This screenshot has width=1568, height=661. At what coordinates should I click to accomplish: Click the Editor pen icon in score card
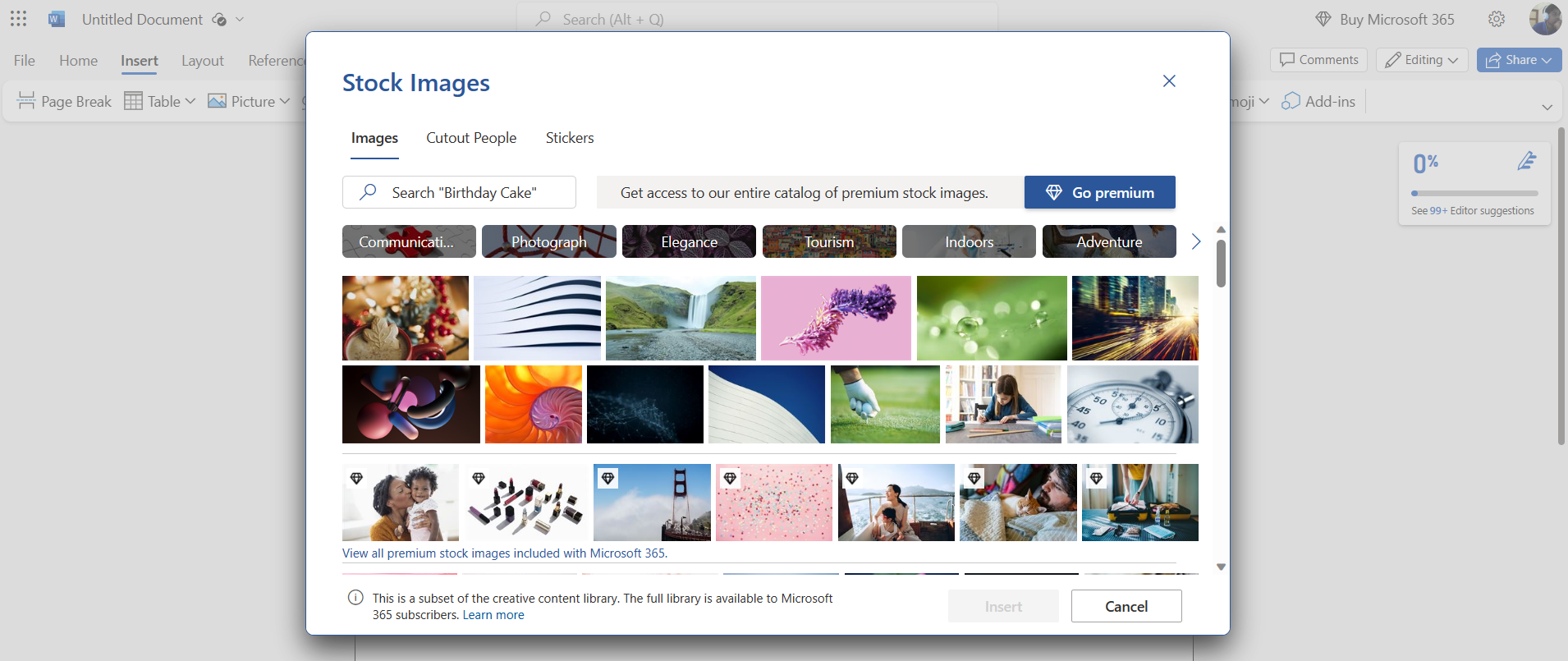click(1526, 162)
